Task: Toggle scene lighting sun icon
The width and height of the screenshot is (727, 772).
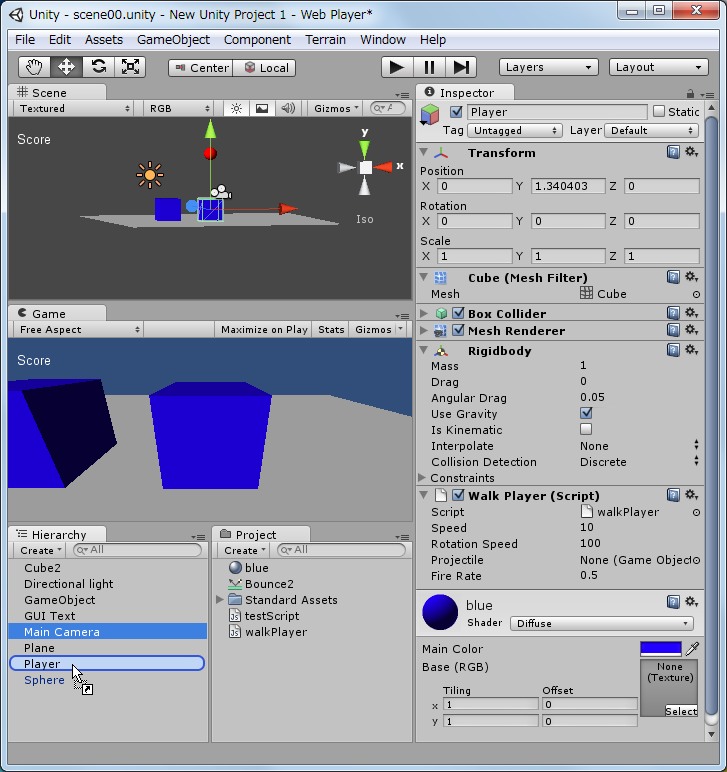Action: pos(236,108)
